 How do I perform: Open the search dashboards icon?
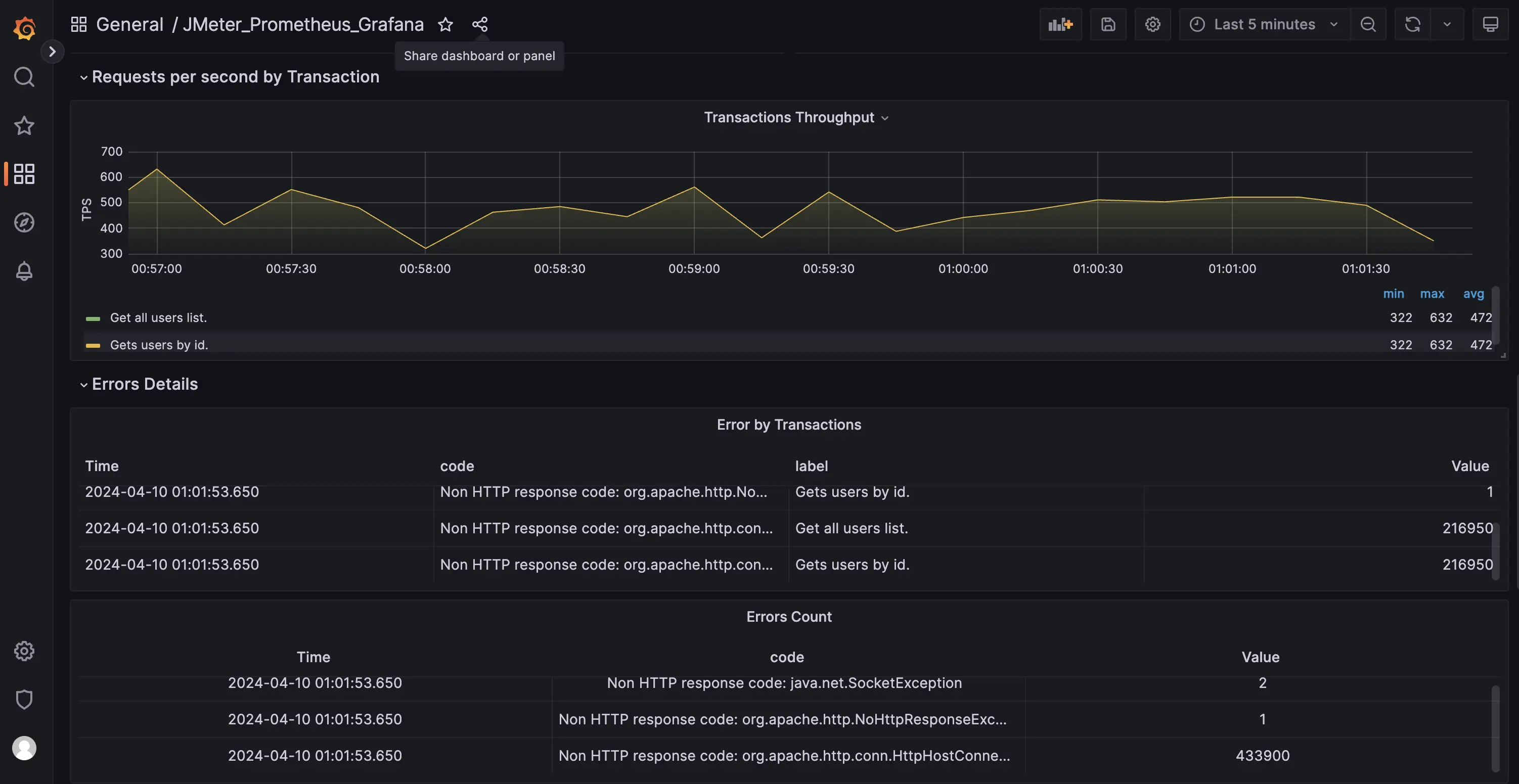click(x=24, y=77)
